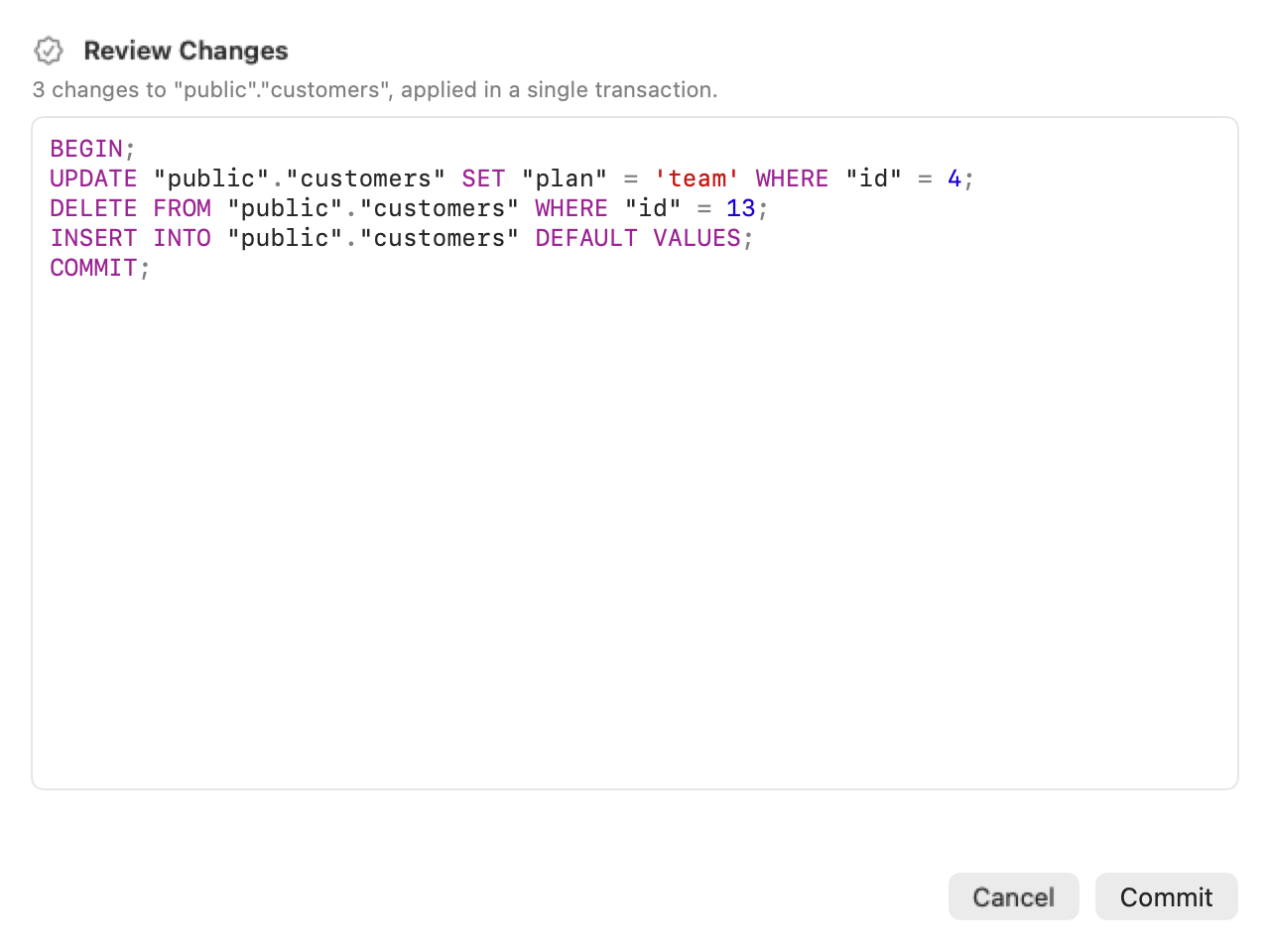Click the DELETE FROM statement line
The width and height of the screenshot is (1270, 952).
coord(409,208)
